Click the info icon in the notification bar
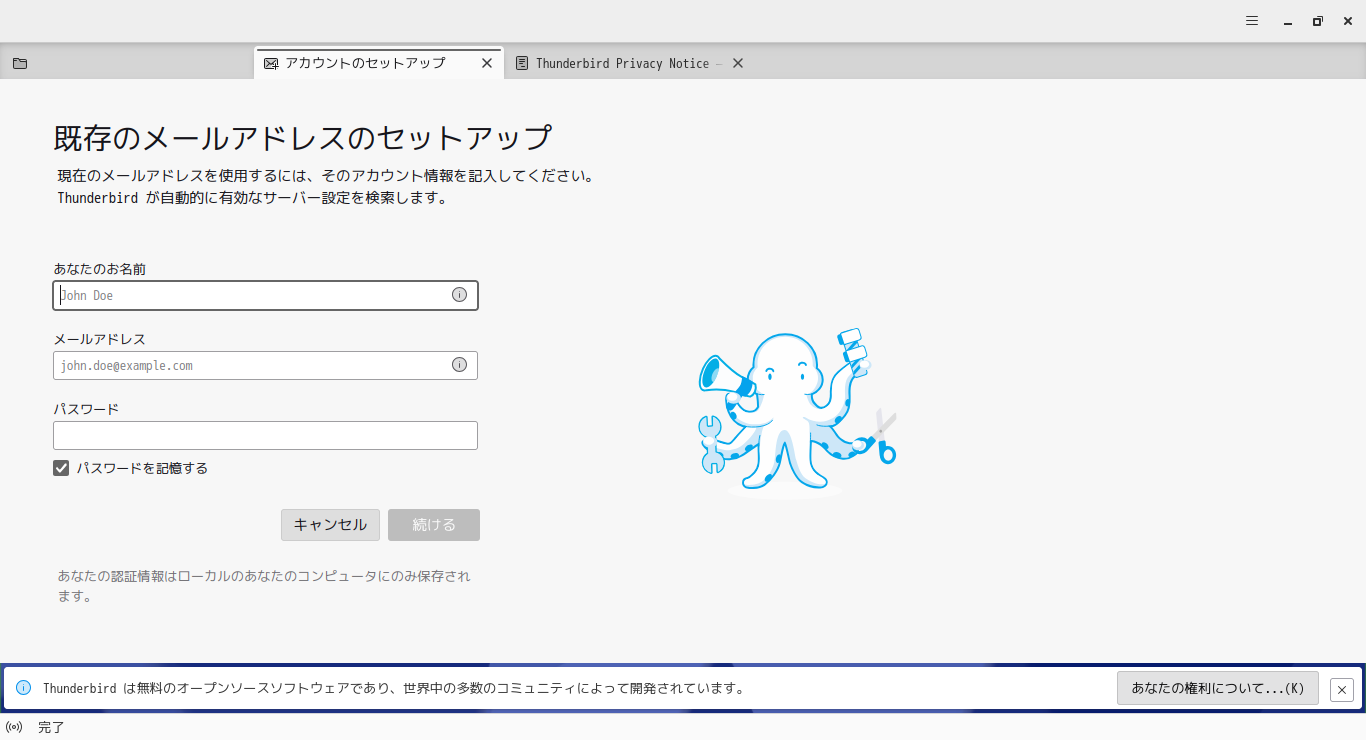Screen dimensions: 1366x740 (24, 688)
